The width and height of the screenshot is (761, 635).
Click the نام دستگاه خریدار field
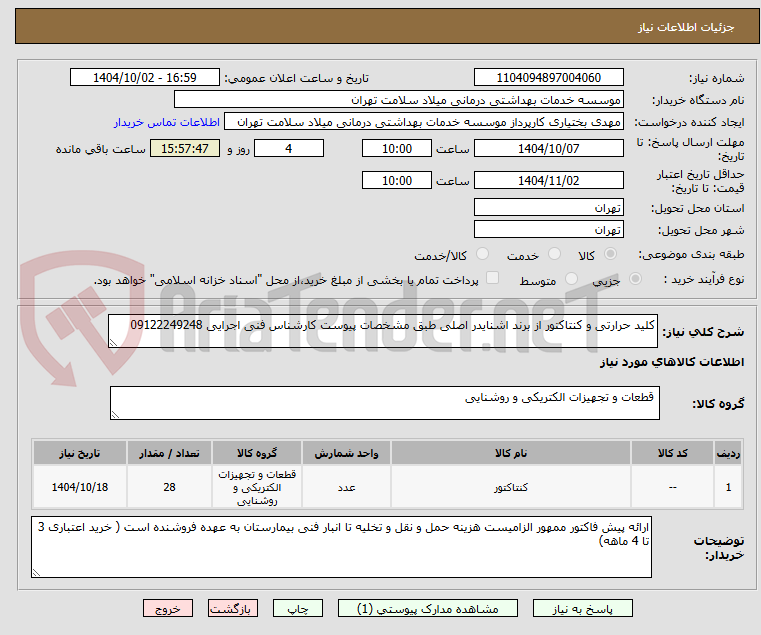398,100
